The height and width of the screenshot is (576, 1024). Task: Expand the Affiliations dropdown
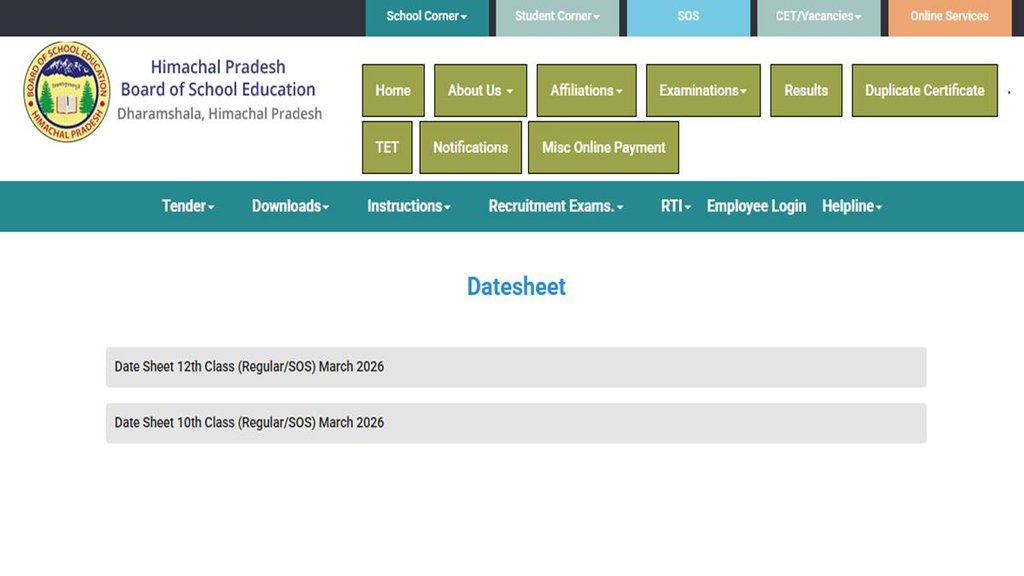(x=586, y=90)
